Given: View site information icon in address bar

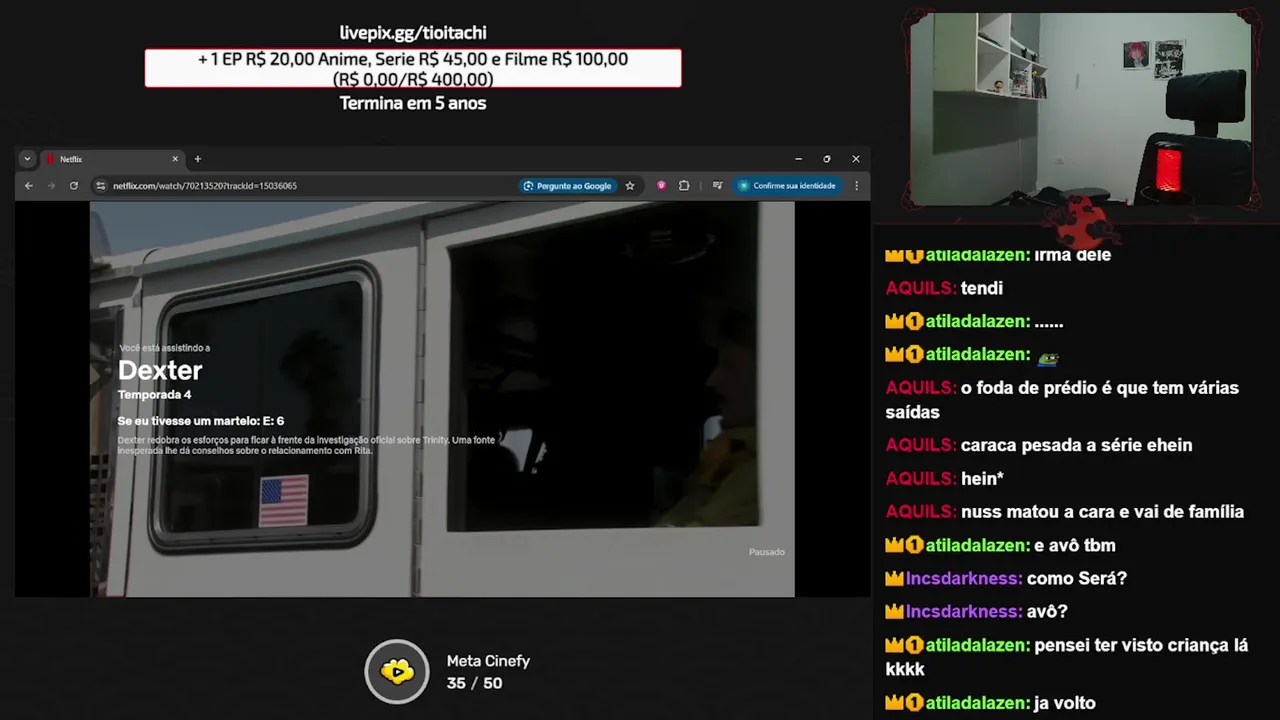Looking at the screenshot, I should pyautogui.click(x=100, y=186).
